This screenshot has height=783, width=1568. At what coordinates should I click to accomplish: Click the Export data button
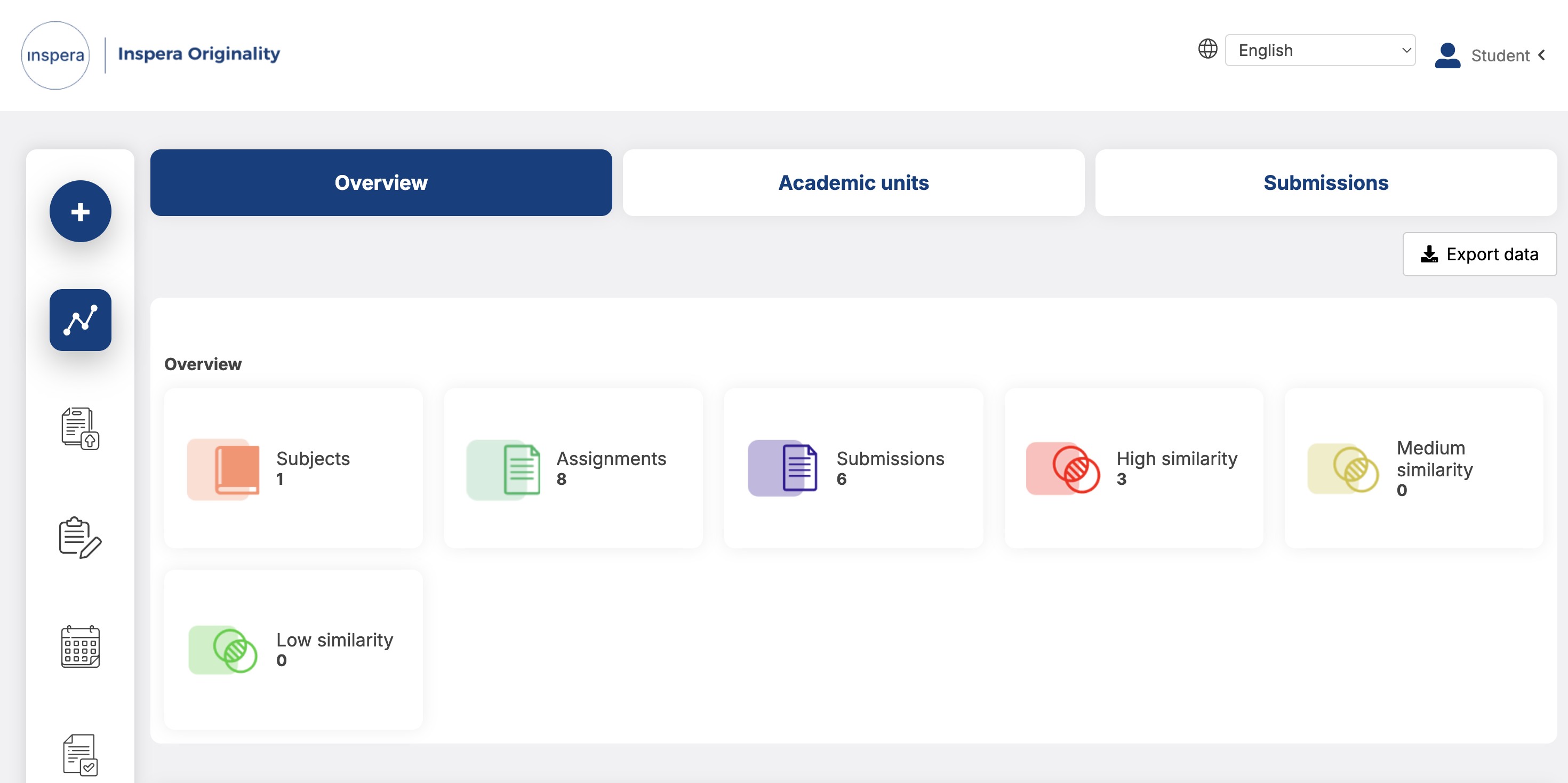(x=1479, y=254)
